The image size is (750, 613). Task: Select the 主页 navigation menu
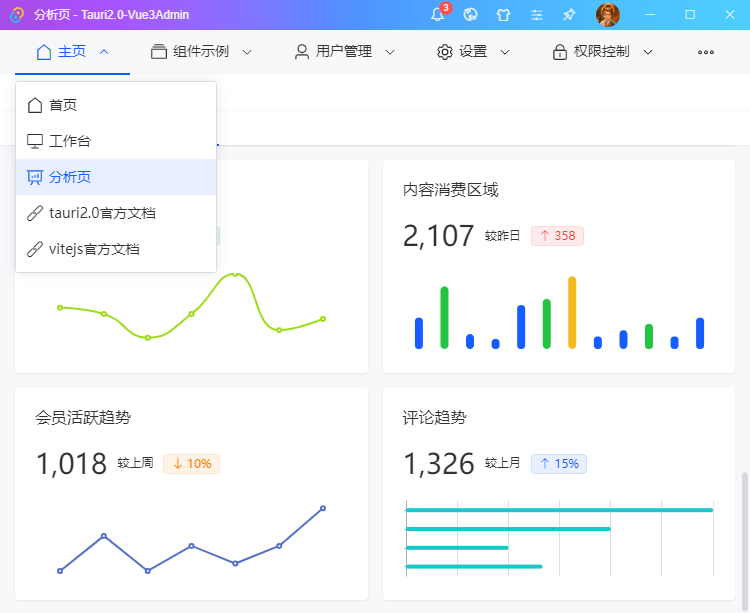72,52
